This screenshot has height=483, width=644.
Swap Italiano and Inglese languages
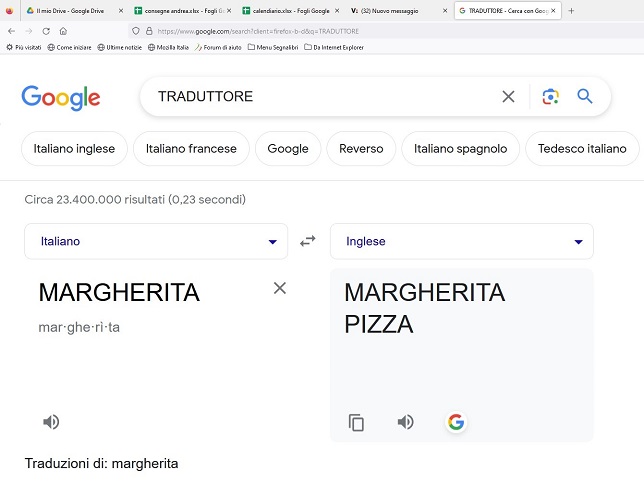[308, 241]
